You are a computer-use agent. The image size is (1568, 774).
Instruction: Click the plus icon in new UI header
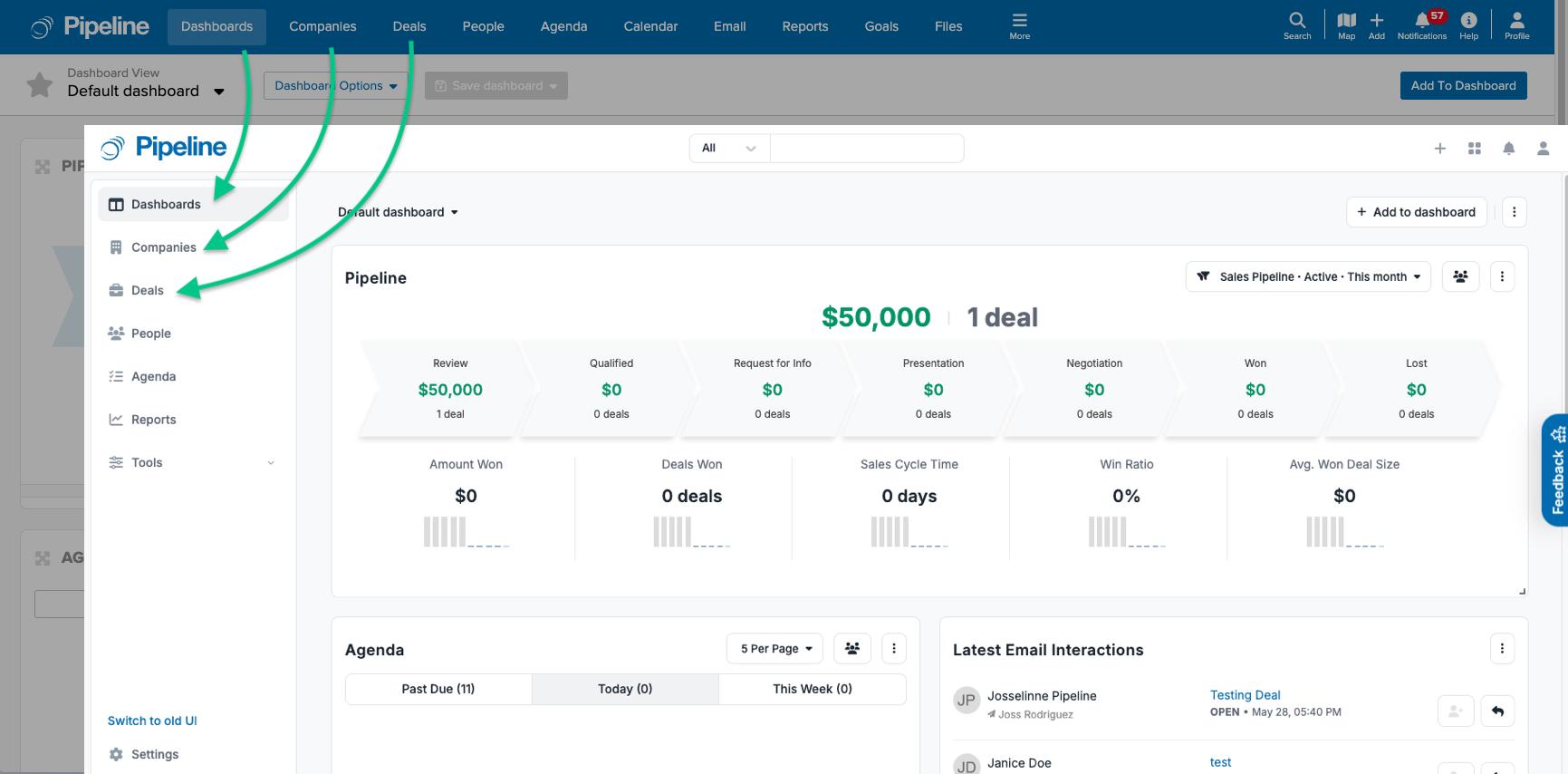click(x=1439, y=149)
